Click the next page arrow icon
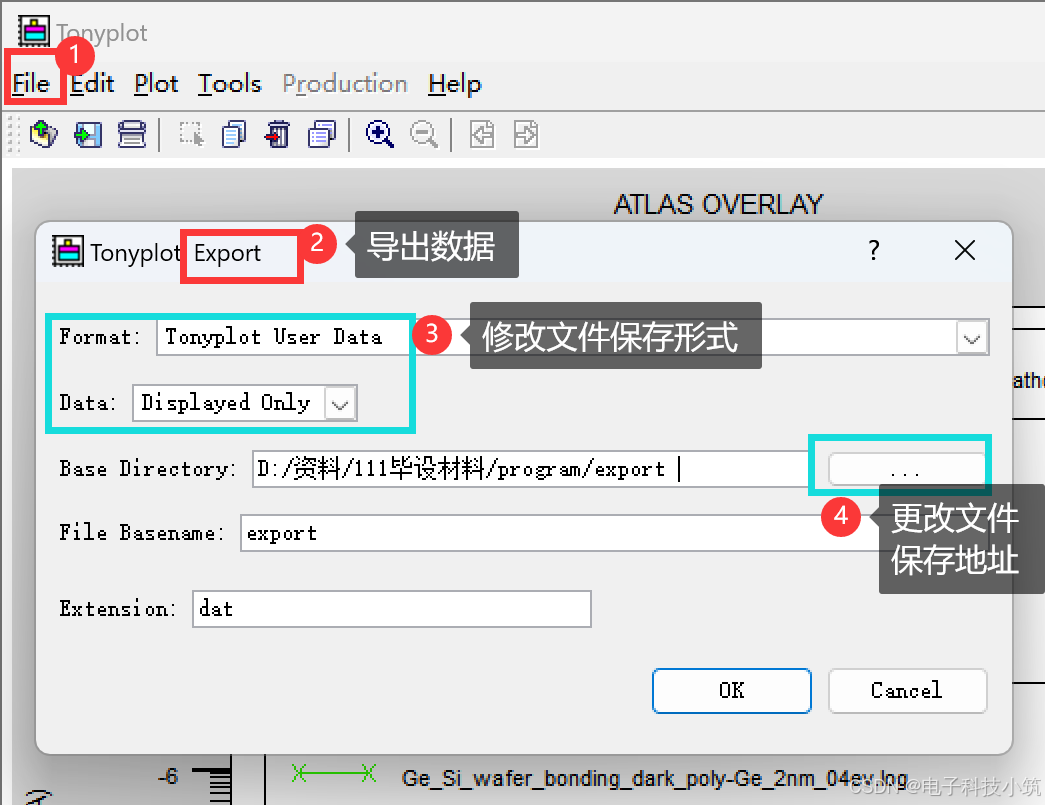The image size is (1045, 805). pyautogui.click(x=526, y=134)
